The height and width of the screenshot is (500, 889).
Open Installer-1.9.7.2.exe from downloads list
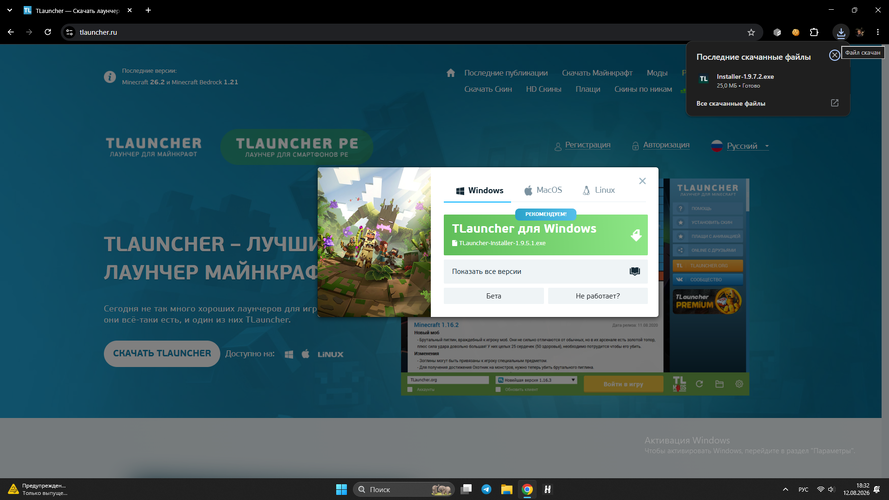745,77
